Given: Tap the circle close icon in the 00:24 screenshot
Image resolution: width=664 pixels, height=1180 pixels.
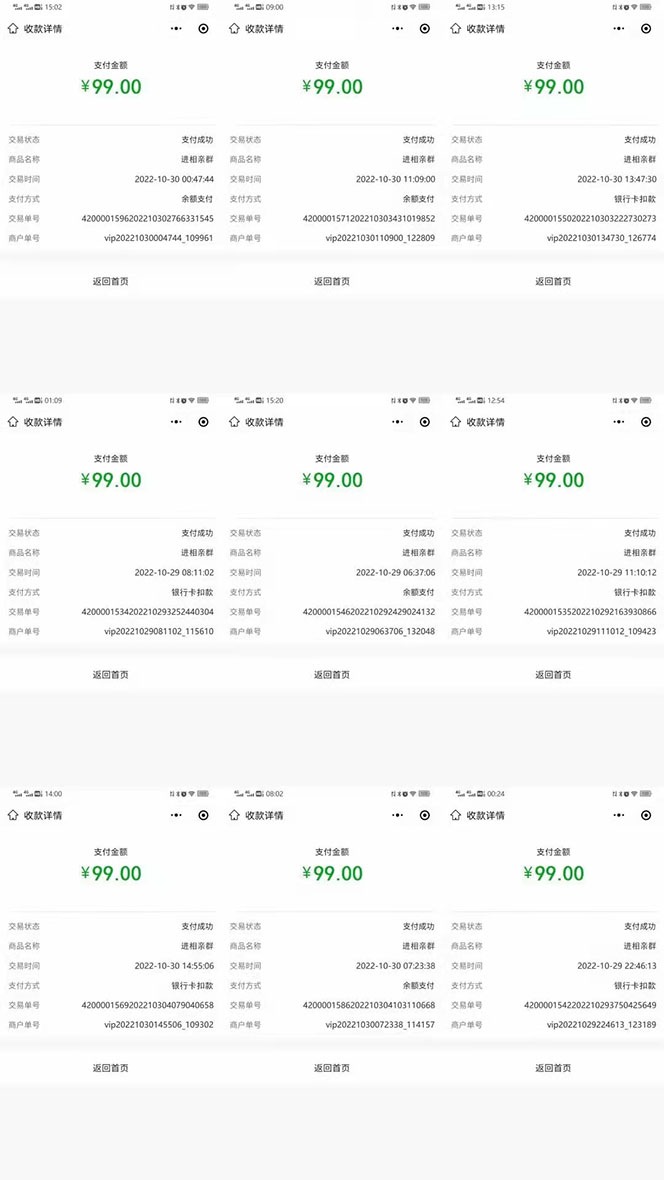Looking at the screenshot, I should coord(646,815).
